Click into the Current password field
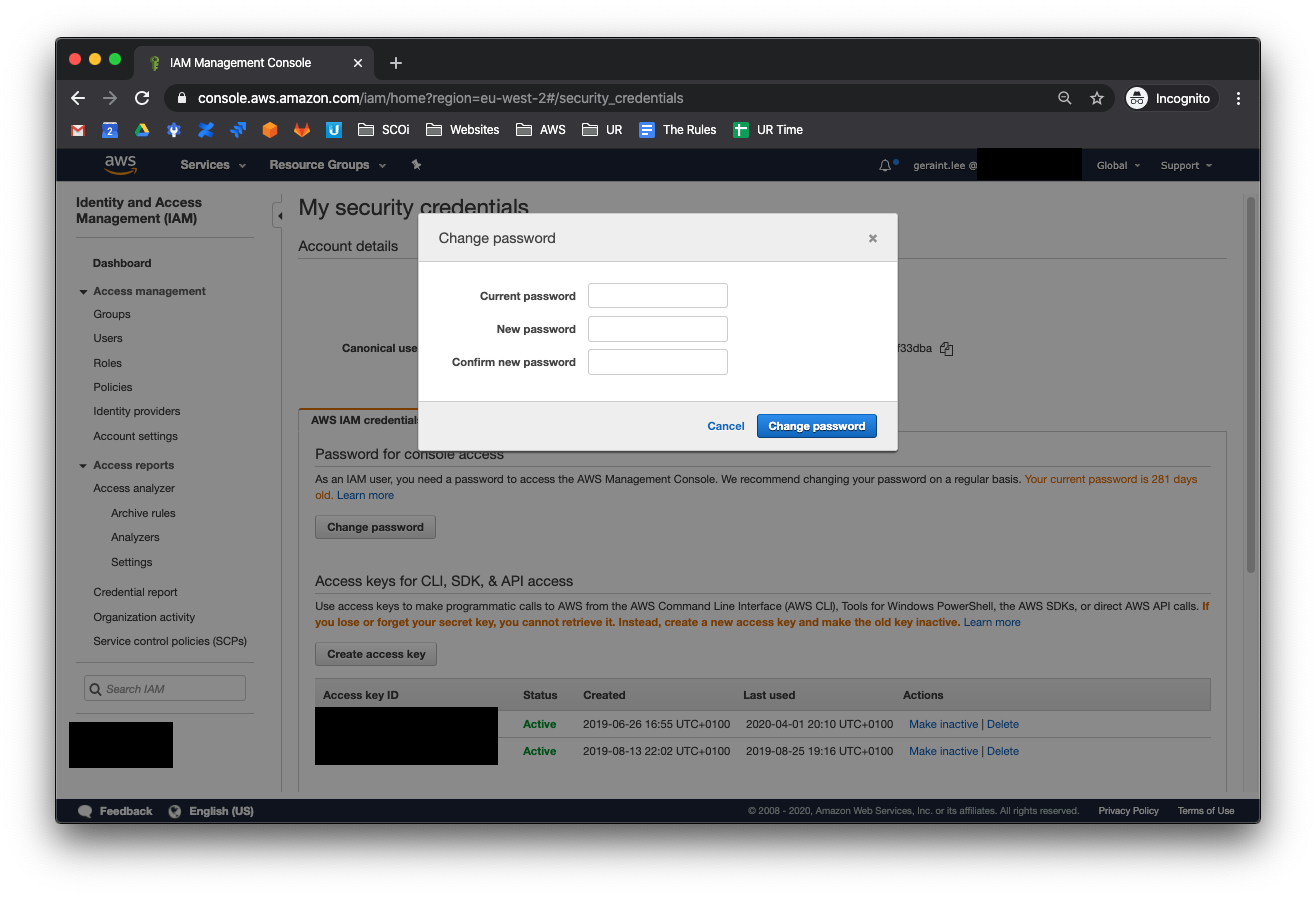1316x897 pixels. [x=657, y=296]
